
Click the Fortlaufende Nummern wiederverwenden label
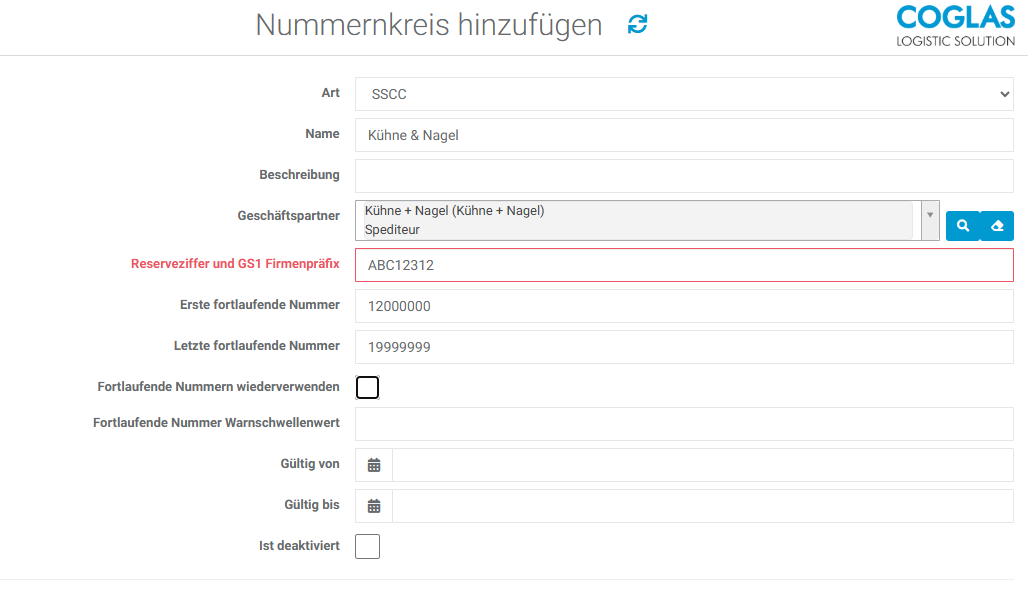pyautogui.click(x=218, y=387)
